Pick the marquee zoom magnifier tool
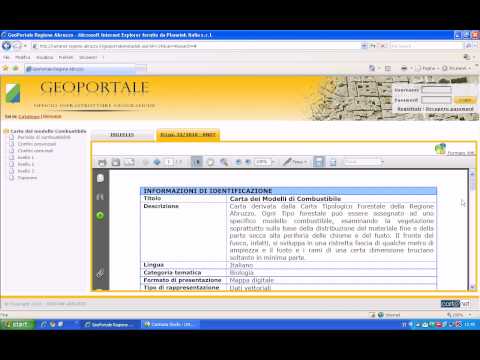The image size is (480, 360). (224, 162)
